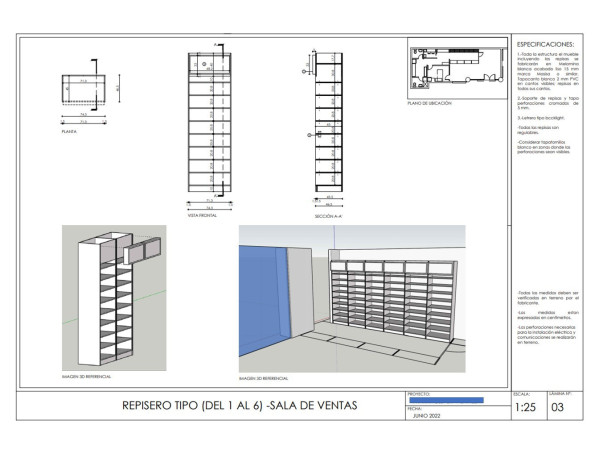The image size is (599, 450).
Task: Click the scale value 1:25
Action: point(525,407)
